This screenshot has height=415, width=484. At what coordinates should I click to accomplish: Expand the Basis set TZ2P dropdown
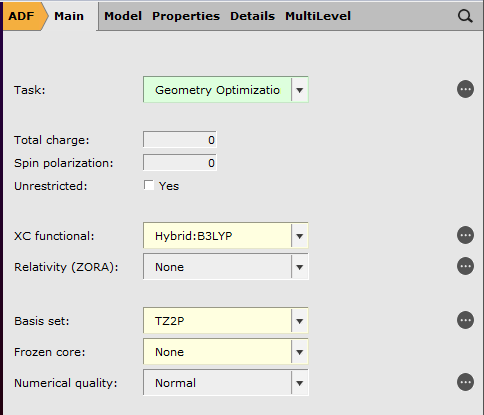click(x=226, y=321)
